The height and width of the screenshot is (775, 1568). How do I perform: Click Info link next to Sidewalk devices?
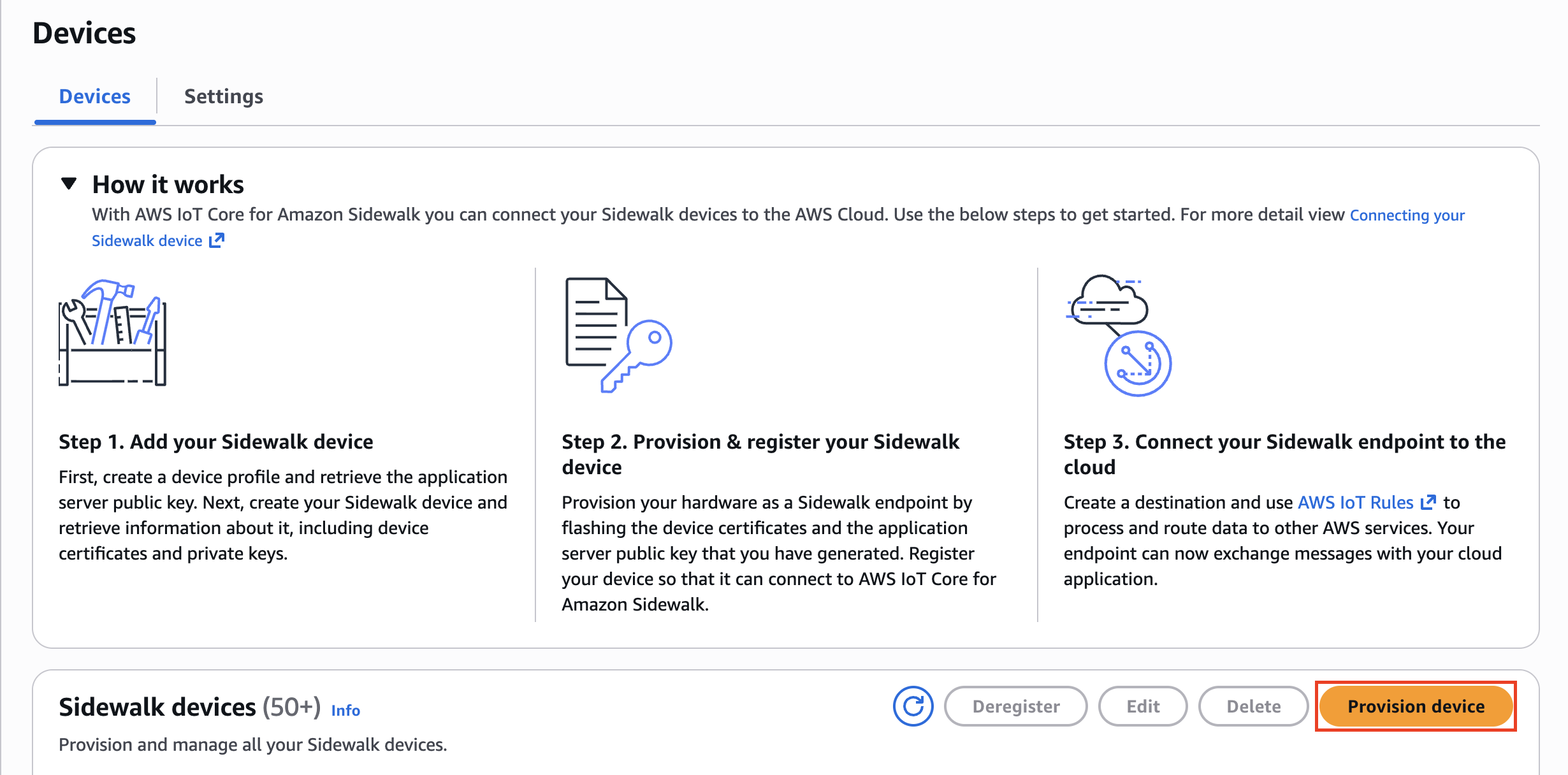(x=345, y=710)
